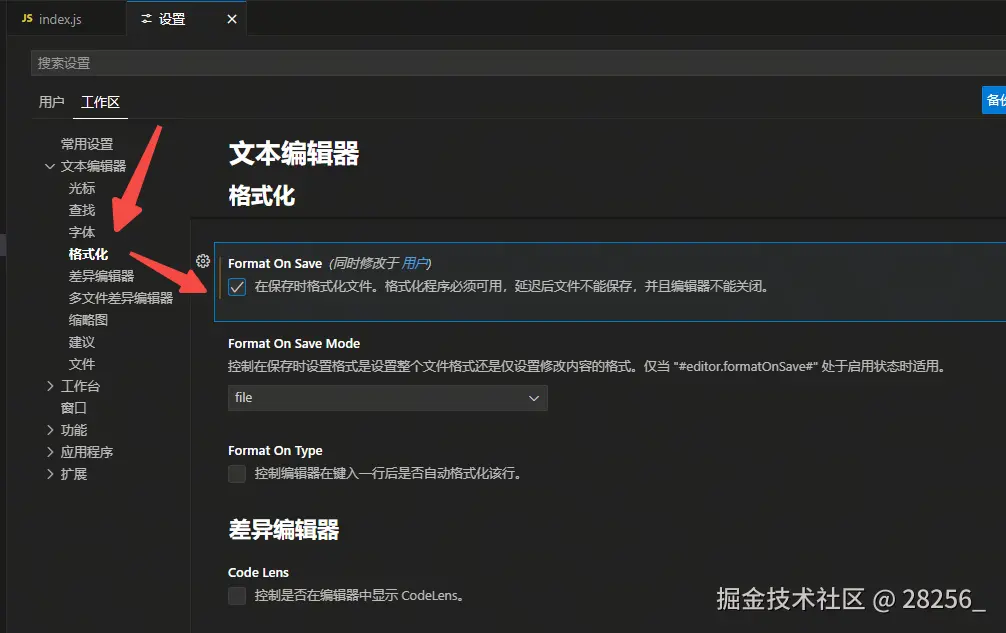The height and width of the screenshot is (633, 1006).
Task: Go to the 光标 settings section
Action: click(81, 188)
